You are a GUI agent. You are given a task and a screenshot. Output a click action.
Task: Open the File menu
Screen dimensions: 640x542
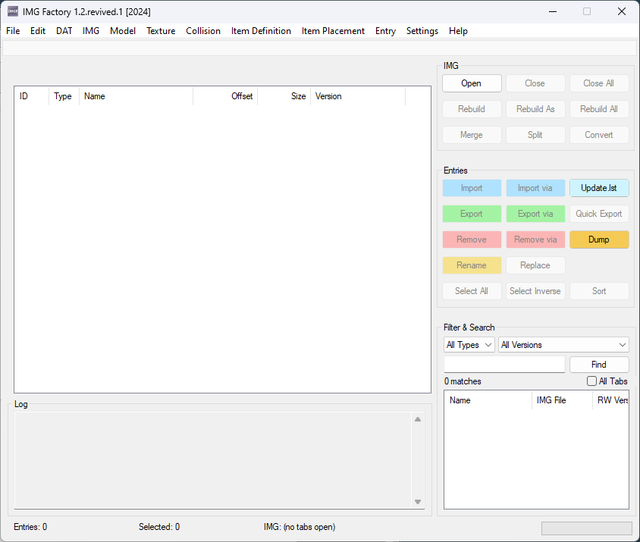(13, 31)
